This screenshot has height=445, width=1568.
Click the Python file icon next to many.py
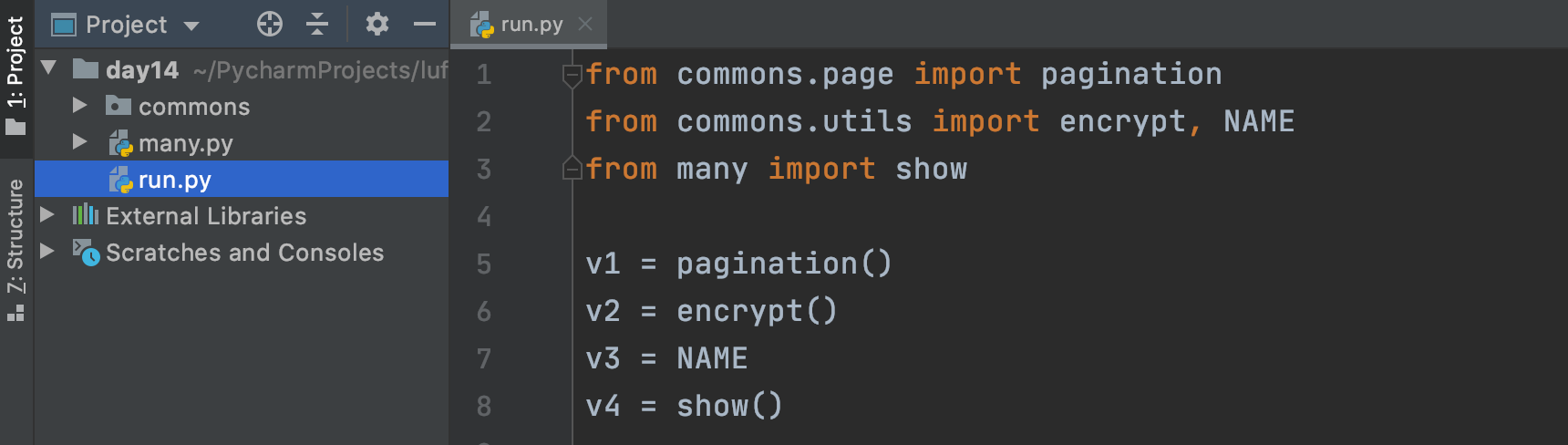120,143
